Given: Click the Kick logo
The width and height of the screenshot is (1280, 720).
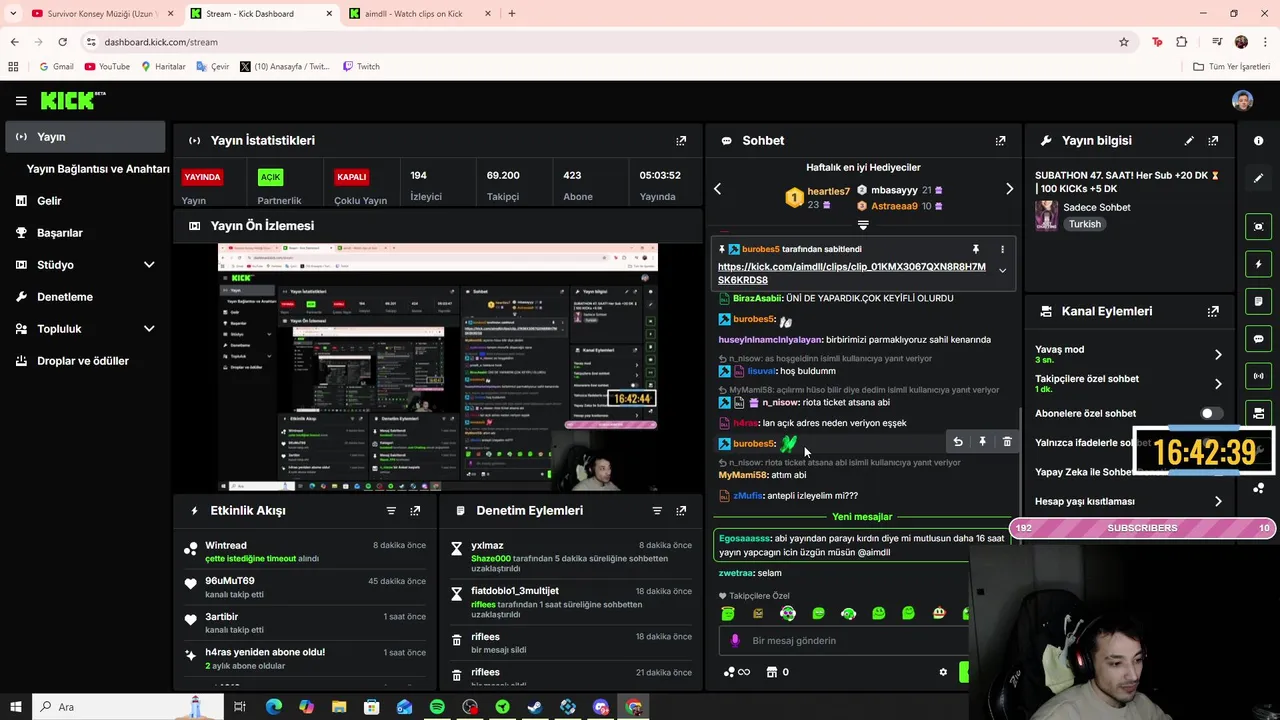Looking at the screenshot, I should [72, 101].
